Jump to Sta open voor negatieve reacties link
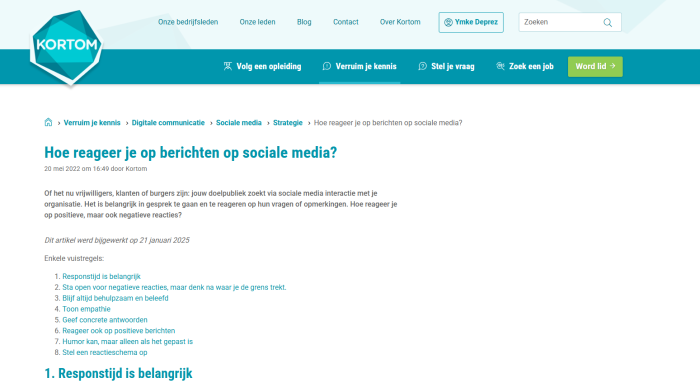The height and width of the screenshot is (392, 700). tap(174, 287)
